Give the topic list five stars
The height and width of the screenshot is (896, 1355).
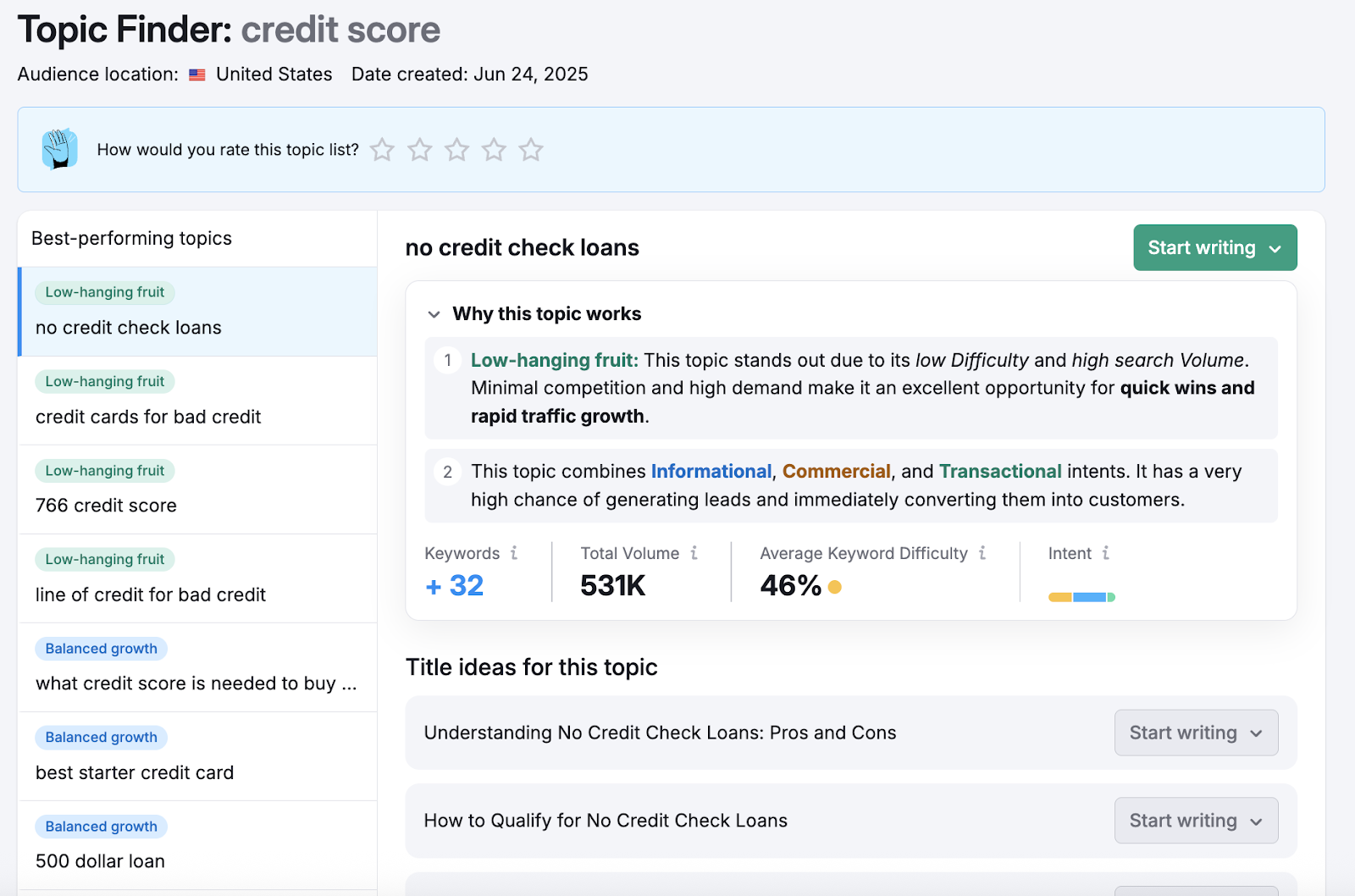coord(531,150)
